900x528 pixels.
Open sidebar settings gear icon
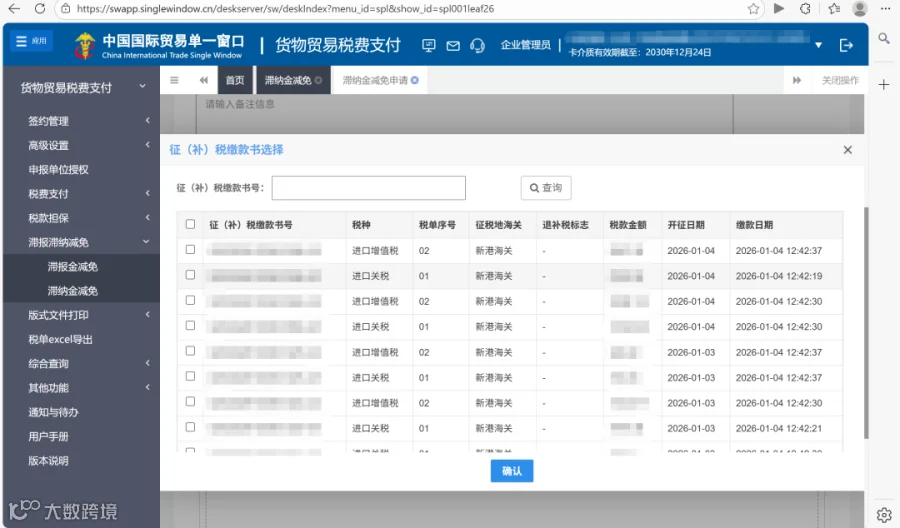click(x=884, y=514)
